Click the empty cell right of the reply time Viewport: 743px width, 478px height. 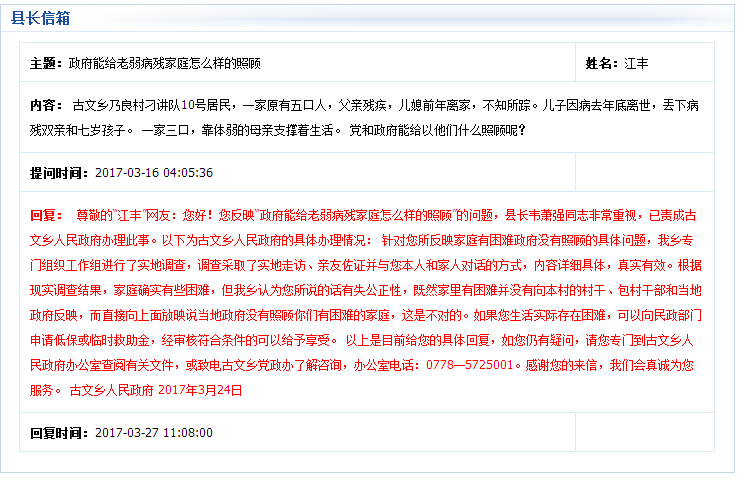[x=644, y=433]
